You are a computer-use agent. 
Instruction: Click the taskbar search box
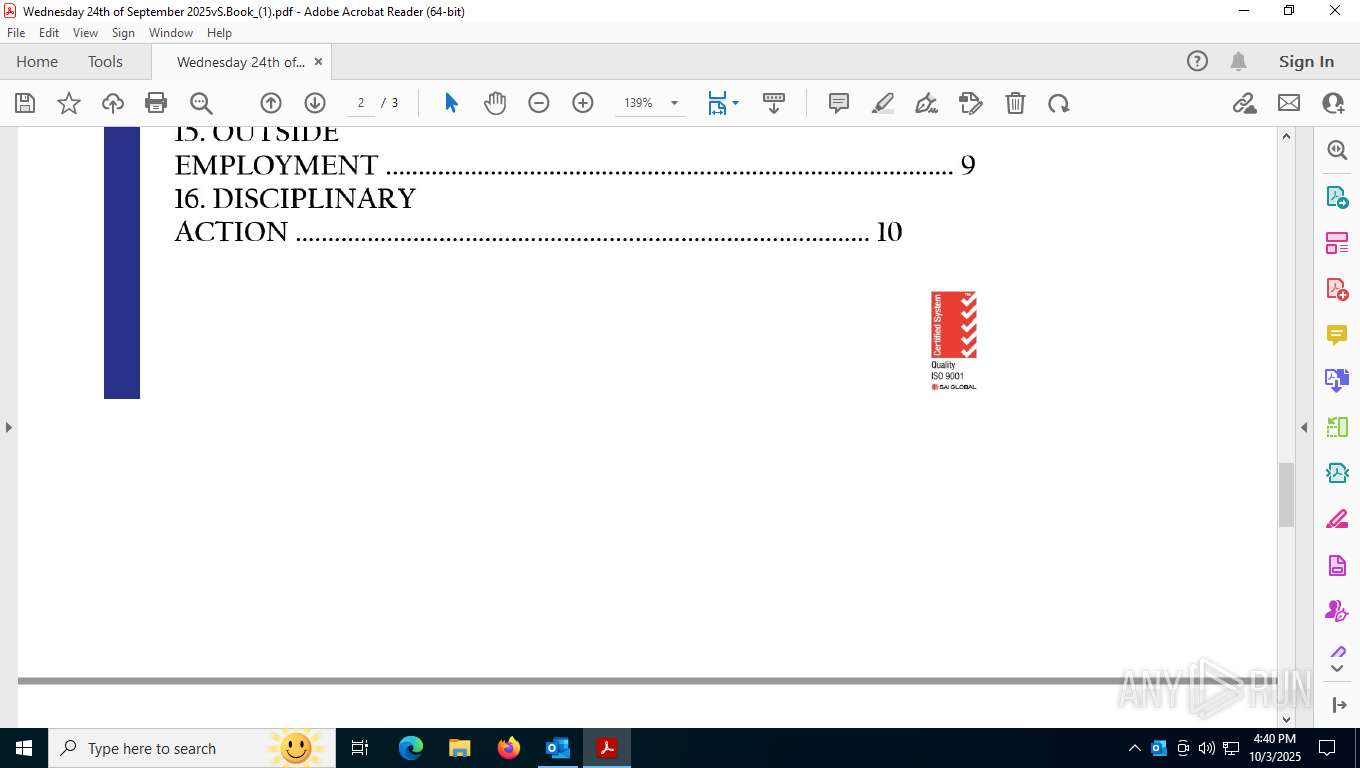pyautogui.click(x=192, y=748)
